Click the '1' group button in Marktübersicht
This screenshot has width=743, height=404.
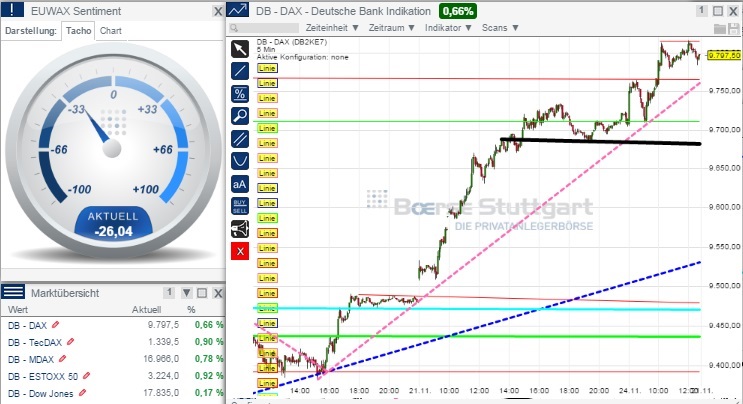[x=169, y=292]
